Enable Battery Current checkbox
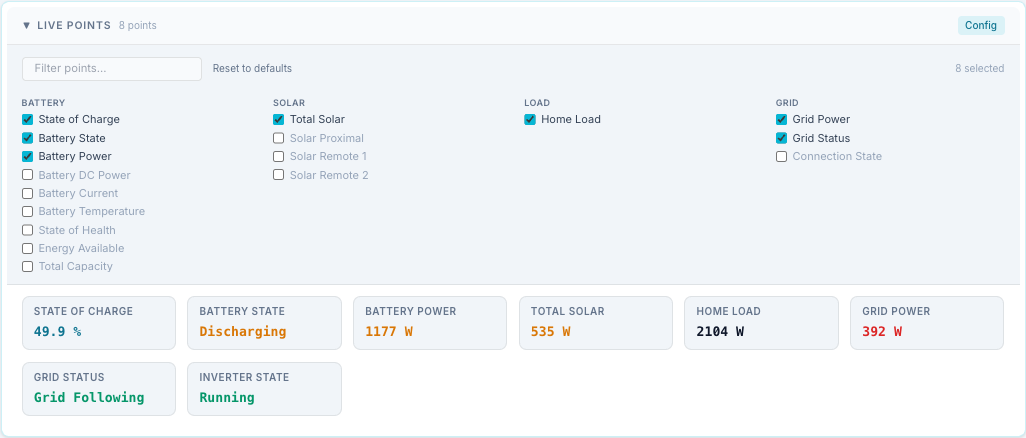1026x438 pixels. pos(27,193)
